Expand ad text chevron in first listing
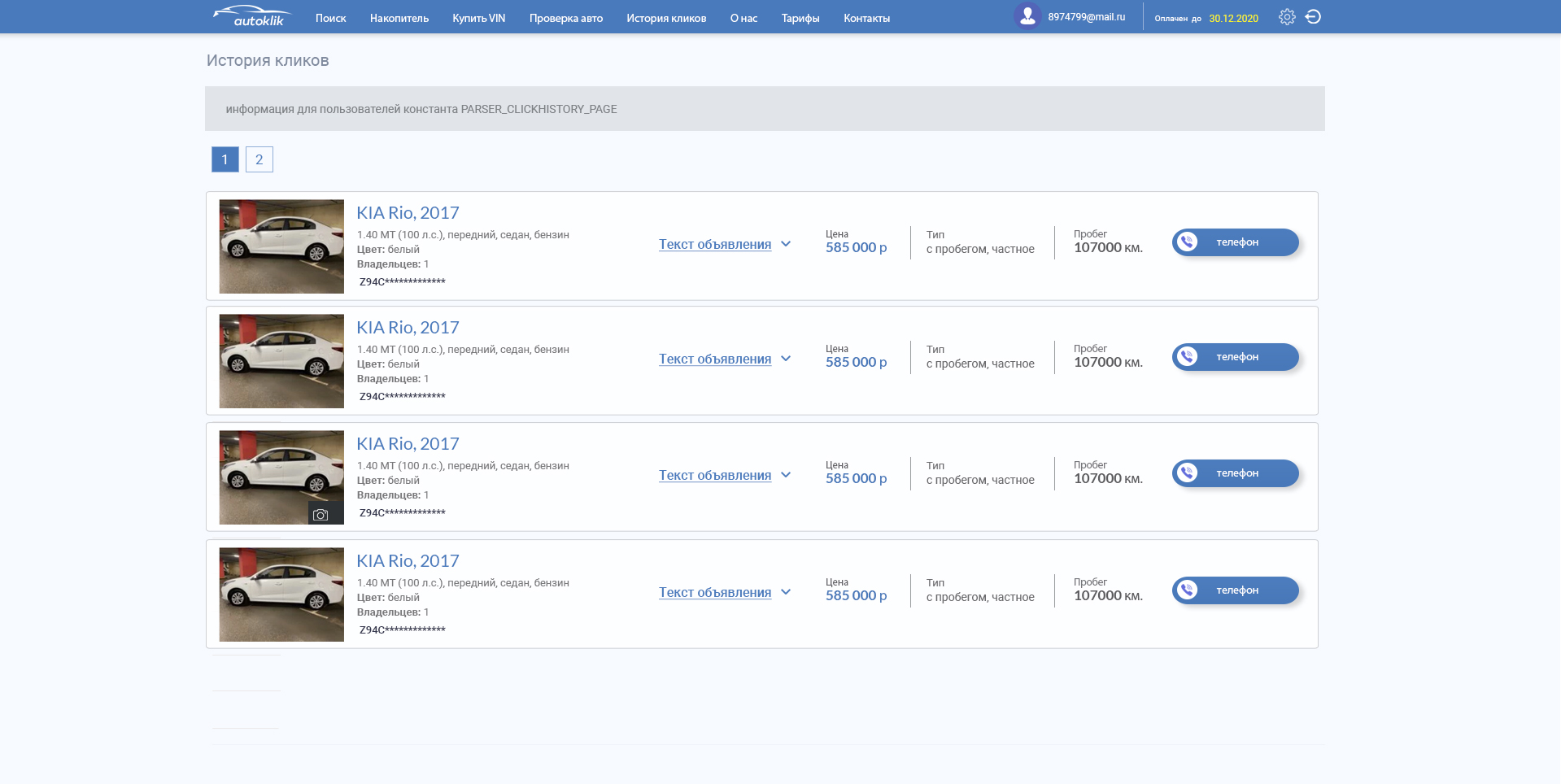Screen dimensions: 1561x784 (786, 244)
